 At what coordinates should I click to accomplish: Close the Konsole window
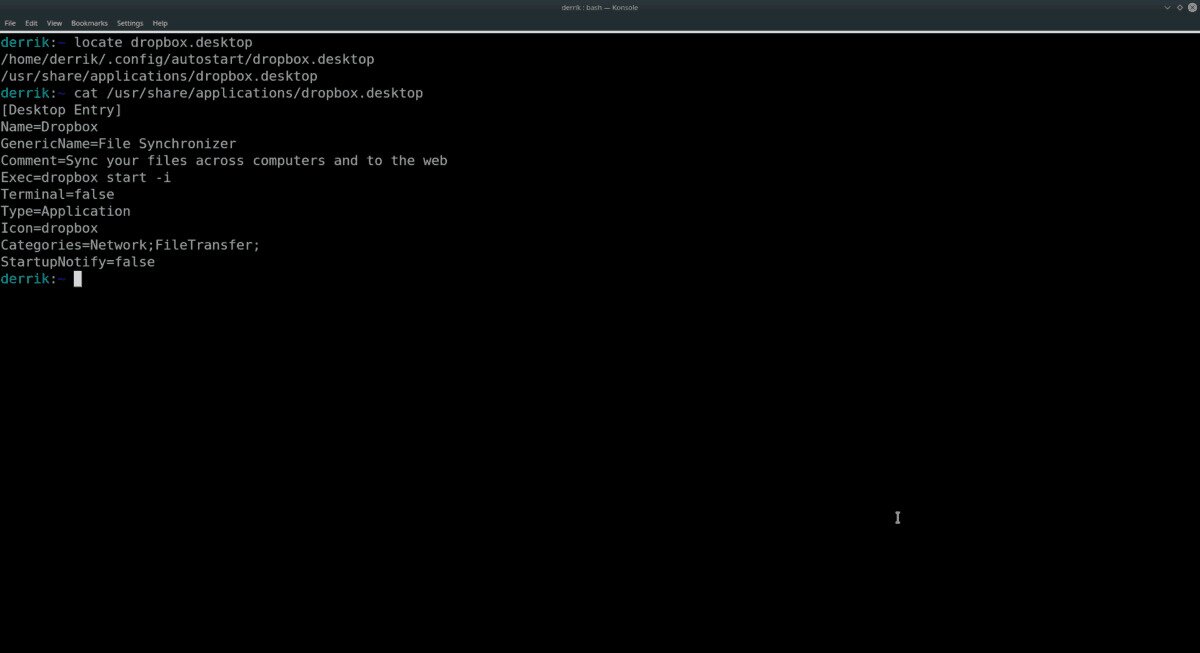click(x=1192, y=7)
